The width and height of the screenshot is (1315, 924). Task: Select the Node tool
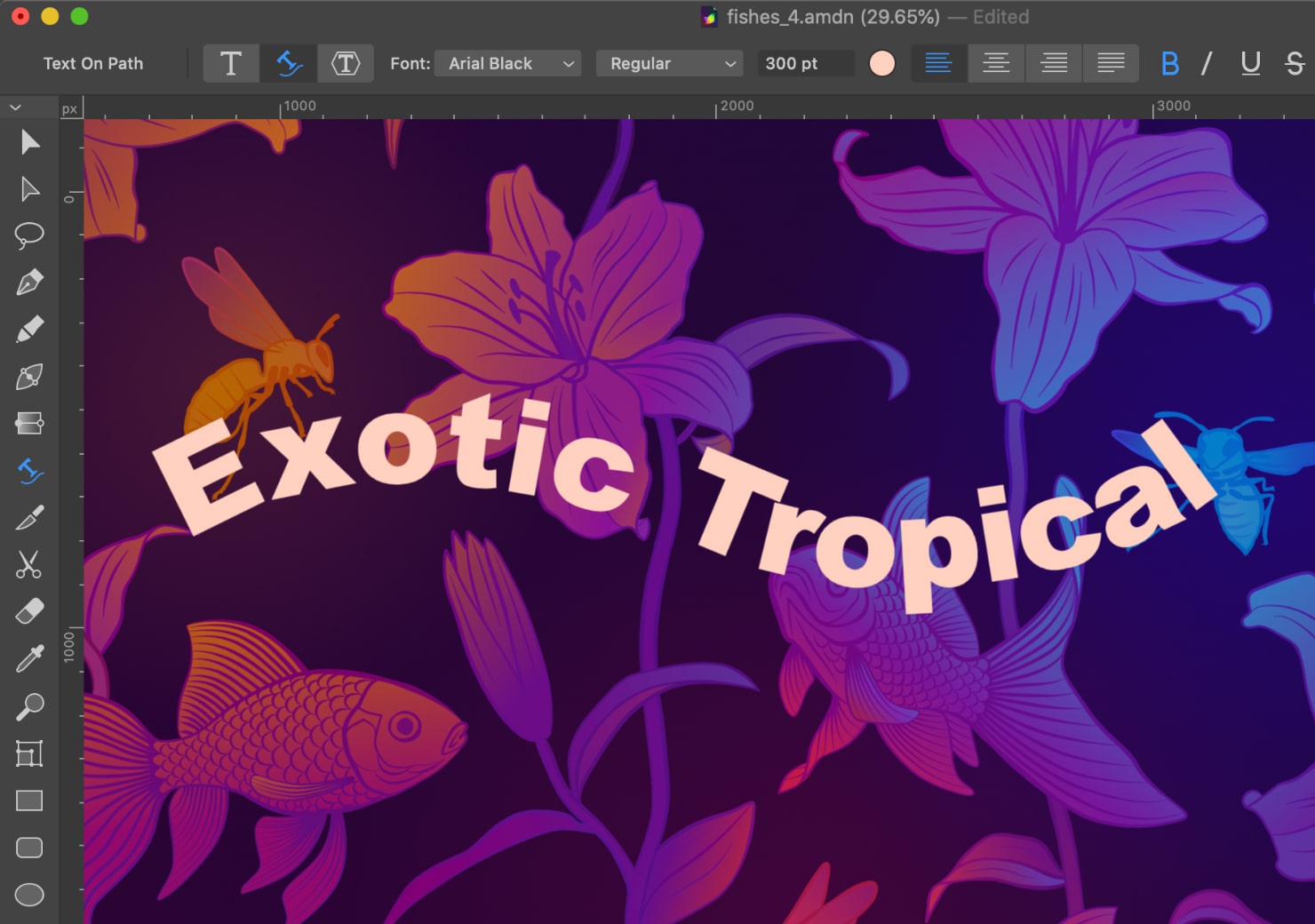29,189
